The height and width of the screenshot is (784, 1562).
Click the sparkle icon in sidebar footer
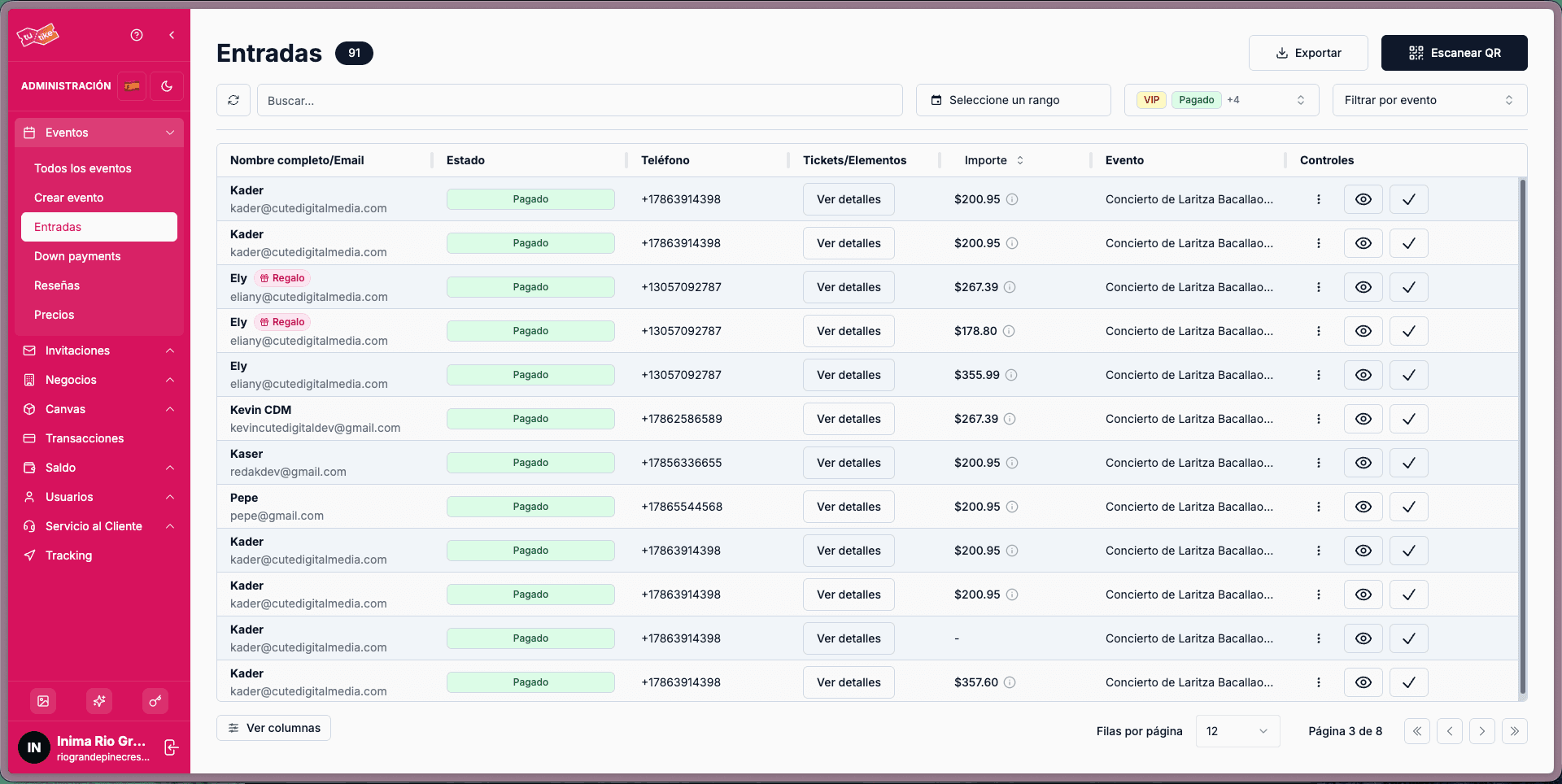coord(99,701)
